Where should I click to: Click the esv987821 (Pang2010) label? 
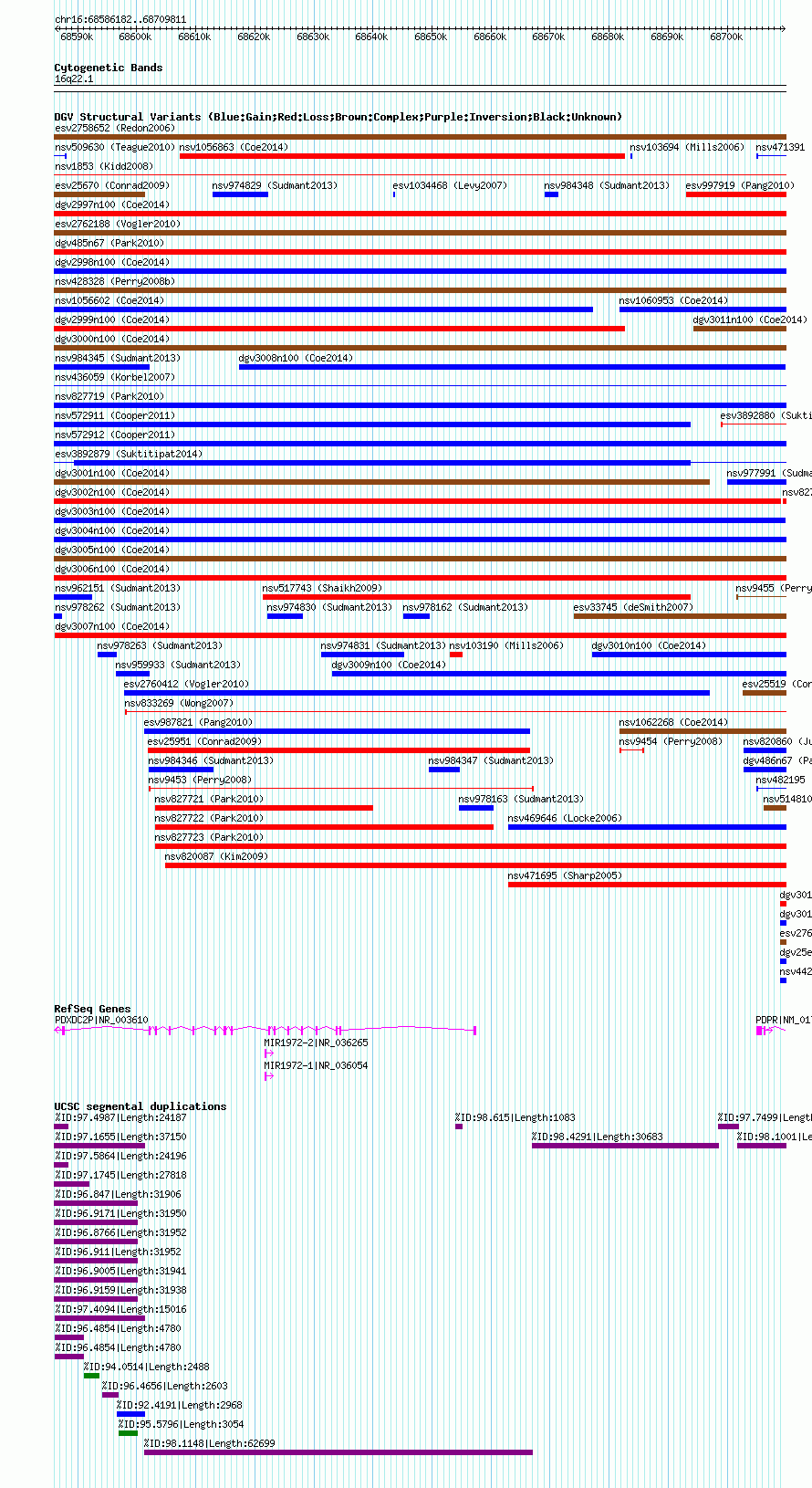point(198,722)
